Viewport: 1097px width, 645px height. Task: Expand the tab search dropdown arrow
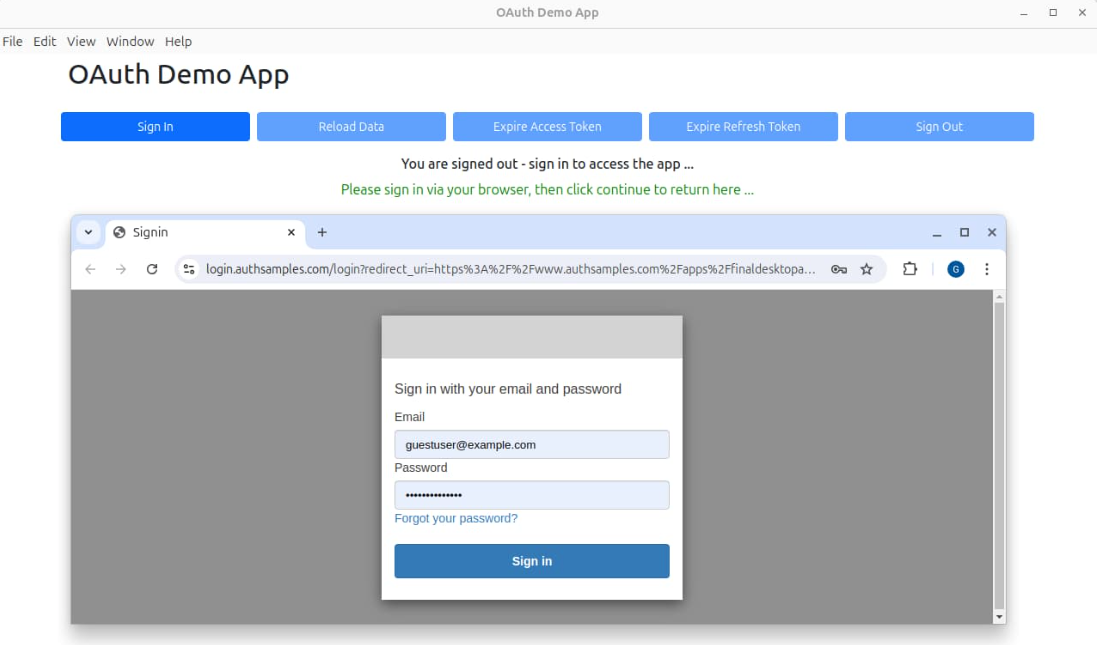88,232
